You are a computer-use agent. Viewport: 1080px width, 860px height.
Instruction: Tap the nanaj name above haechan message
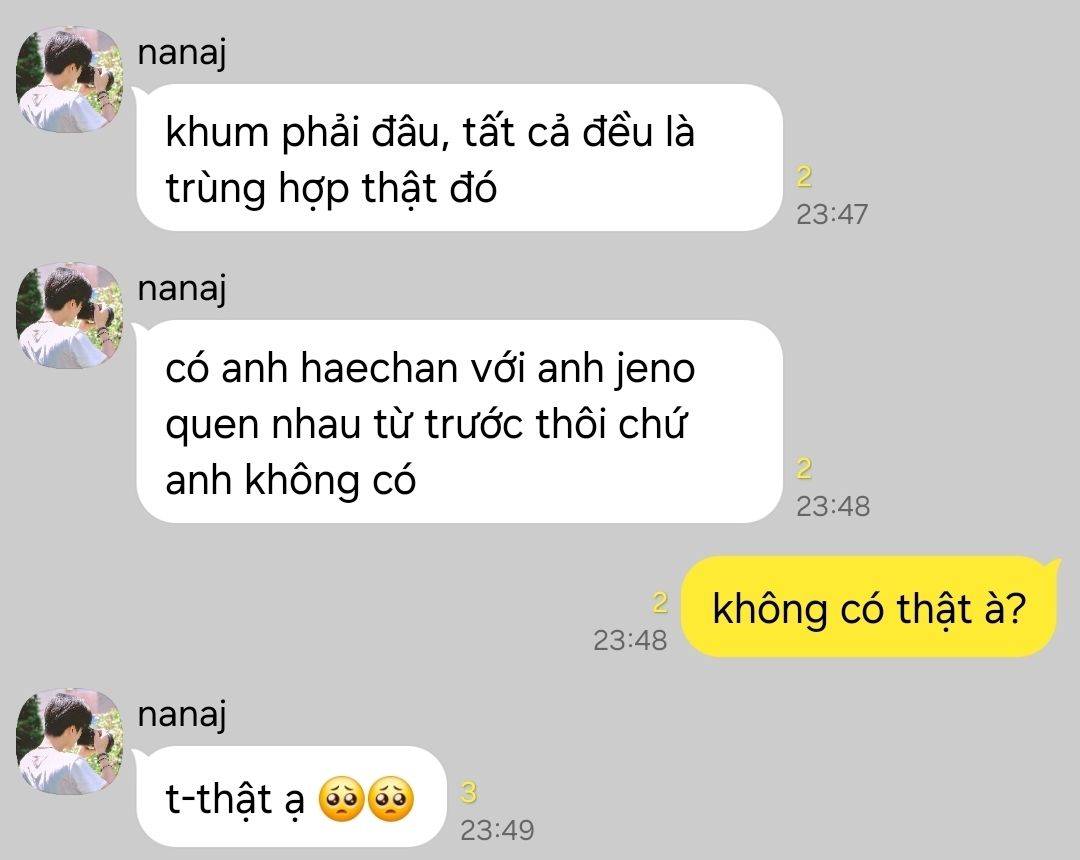tap(182, 289)
